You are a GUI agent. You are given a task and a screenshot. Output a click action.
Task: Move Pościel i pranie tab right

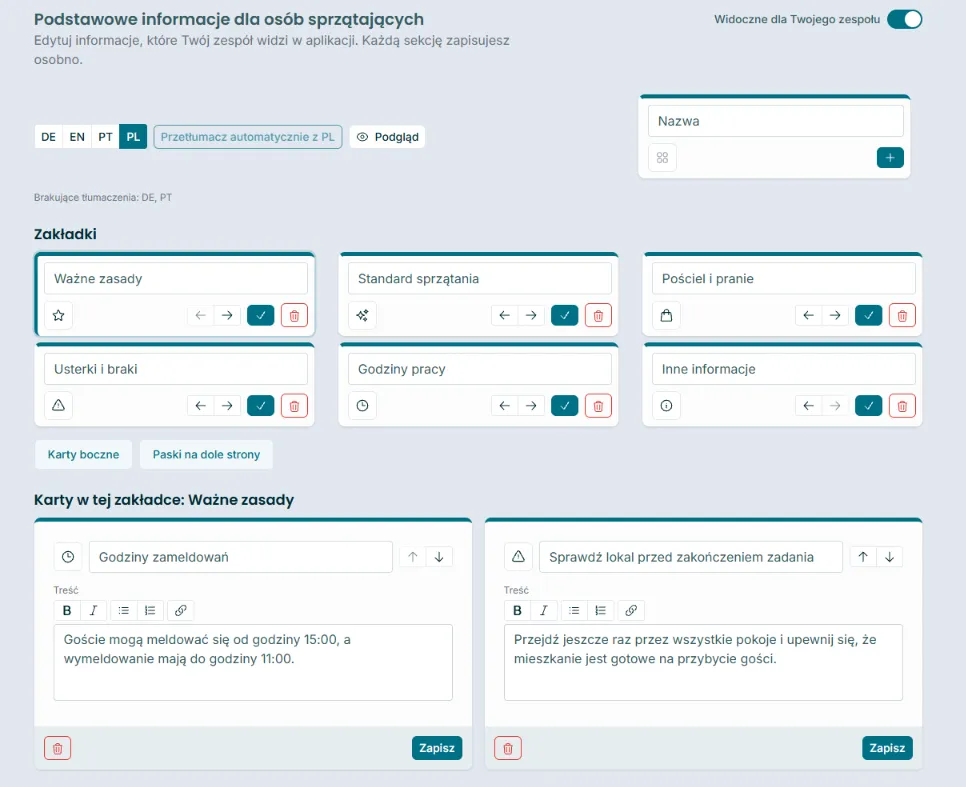(x=835, y=316)
